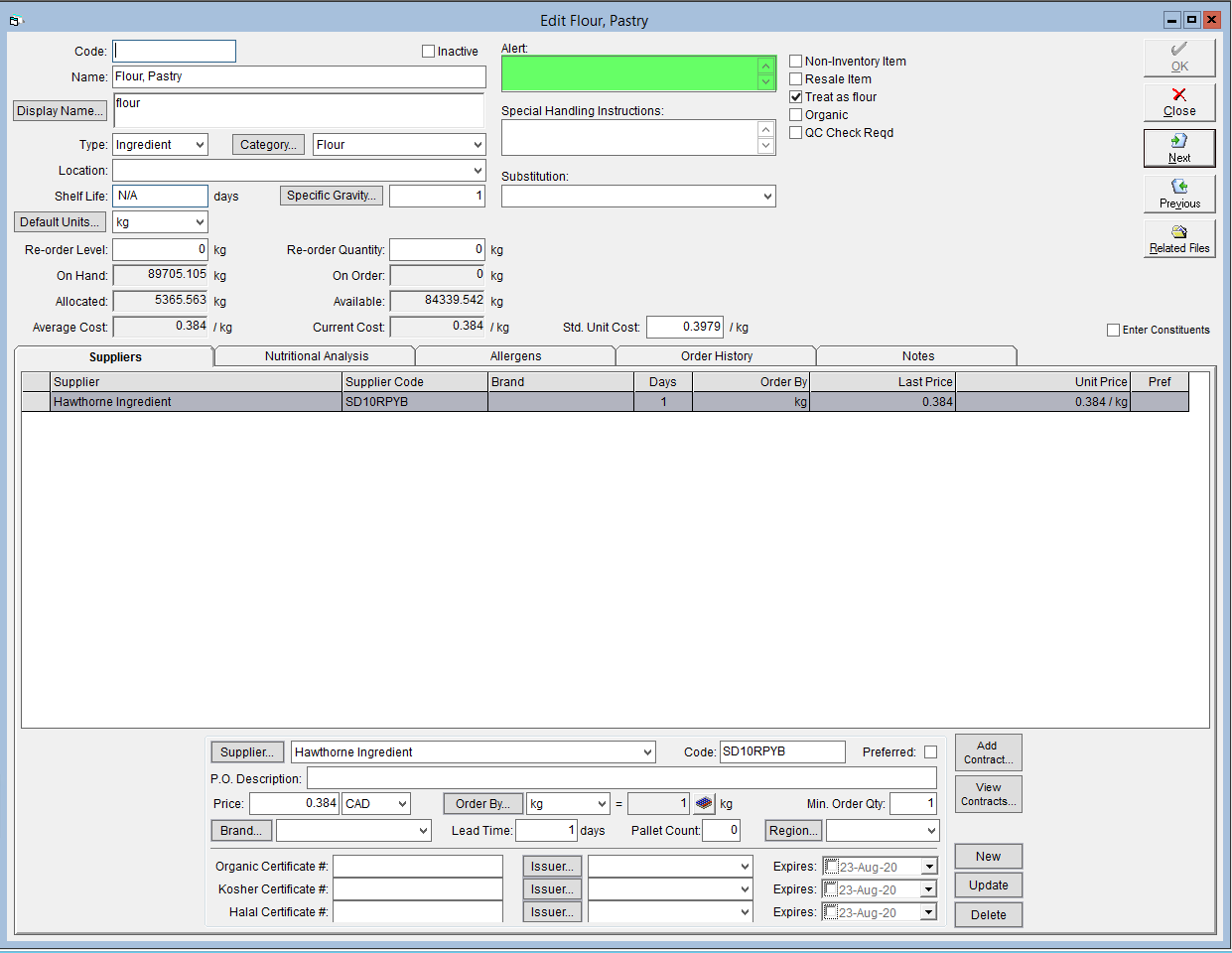Viewport: 1232px width, 953px height.
Task: Click the Default Units... button
Action: [60, 221]
